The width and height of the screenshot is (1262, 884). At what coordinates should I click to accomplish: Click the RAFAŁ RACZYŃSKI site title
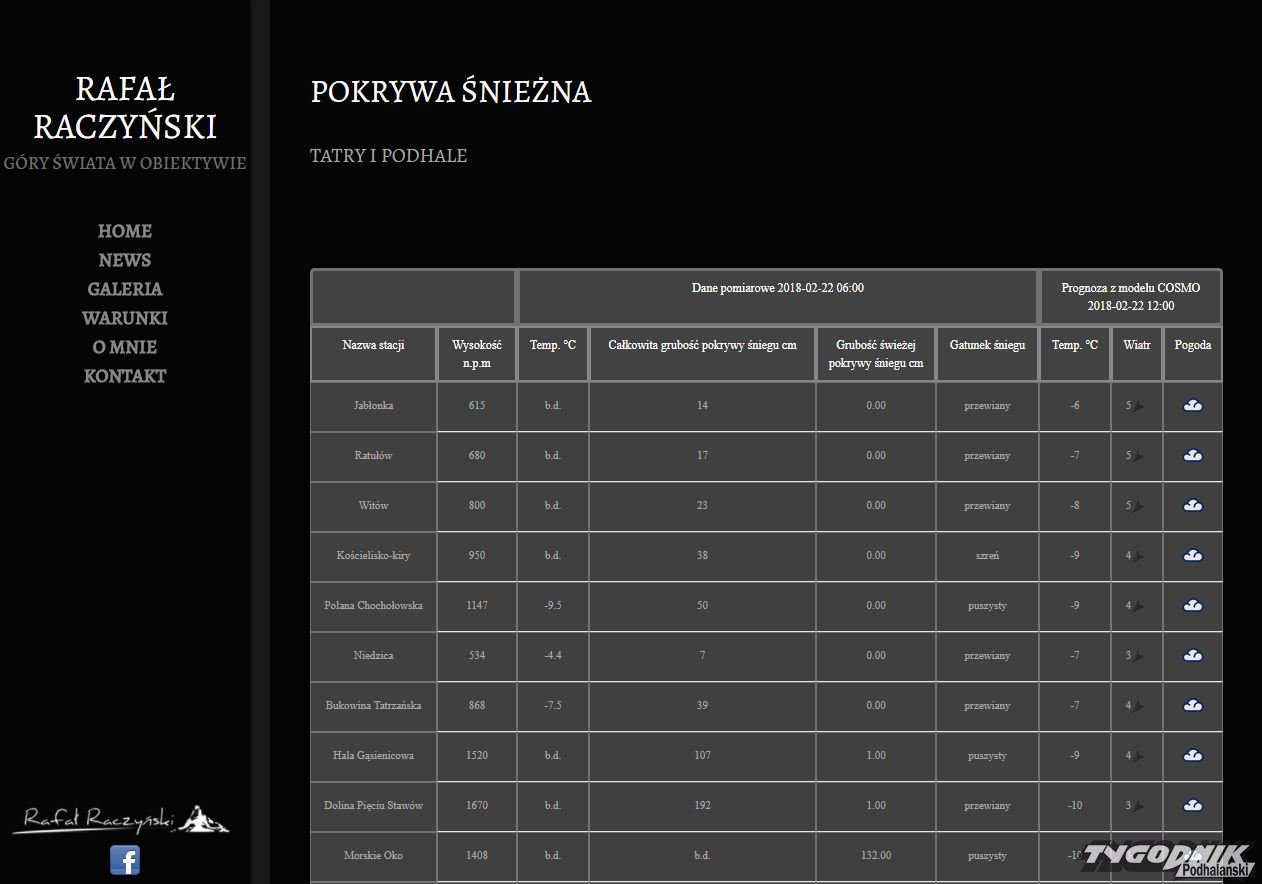(x=125, y=108)
